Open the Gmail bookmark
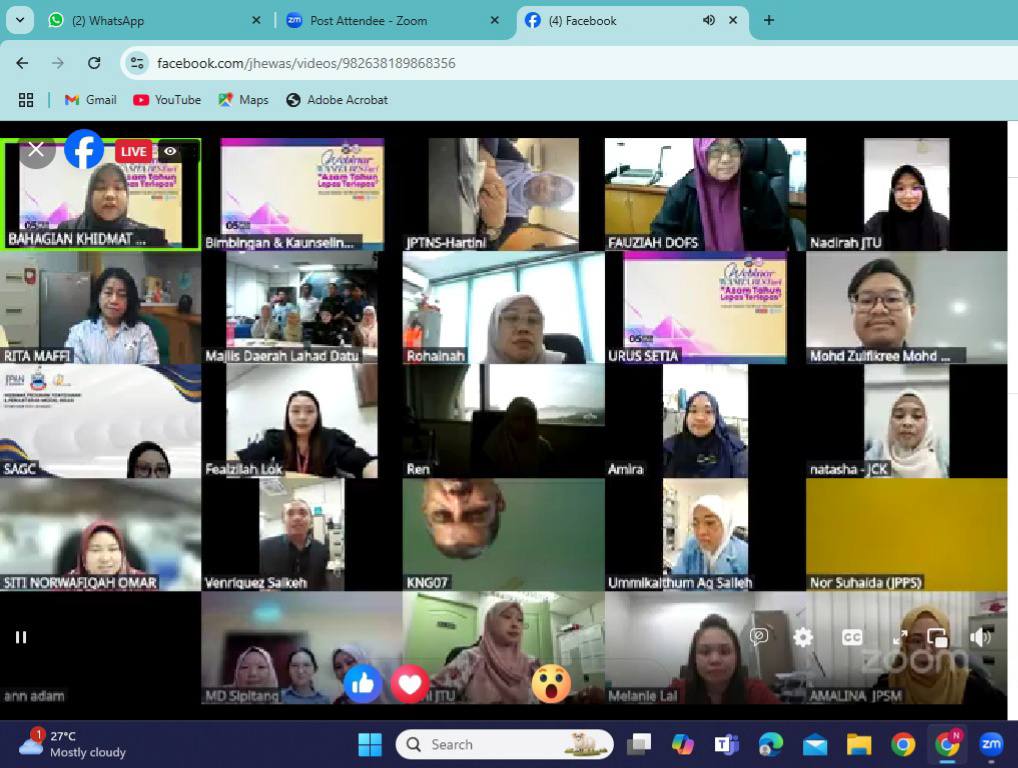This screenshot has width=1018, height=768. [x=91, y=100]
